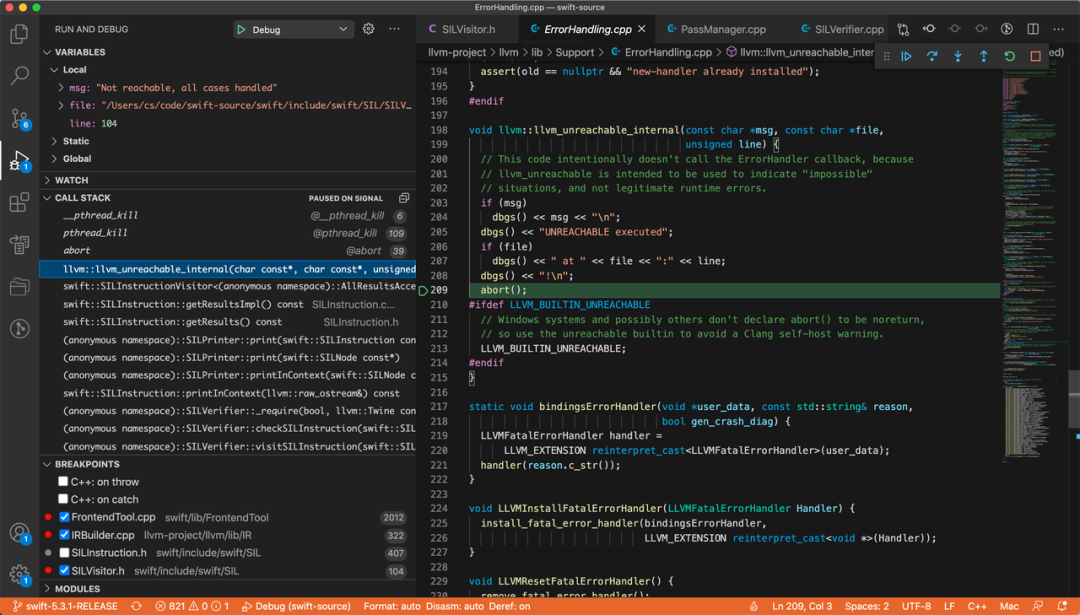This screenshot has width=1080, height=615.
Task: Click 'Ln 209, Col 3' in status bar
Action: tap(802, 606)
